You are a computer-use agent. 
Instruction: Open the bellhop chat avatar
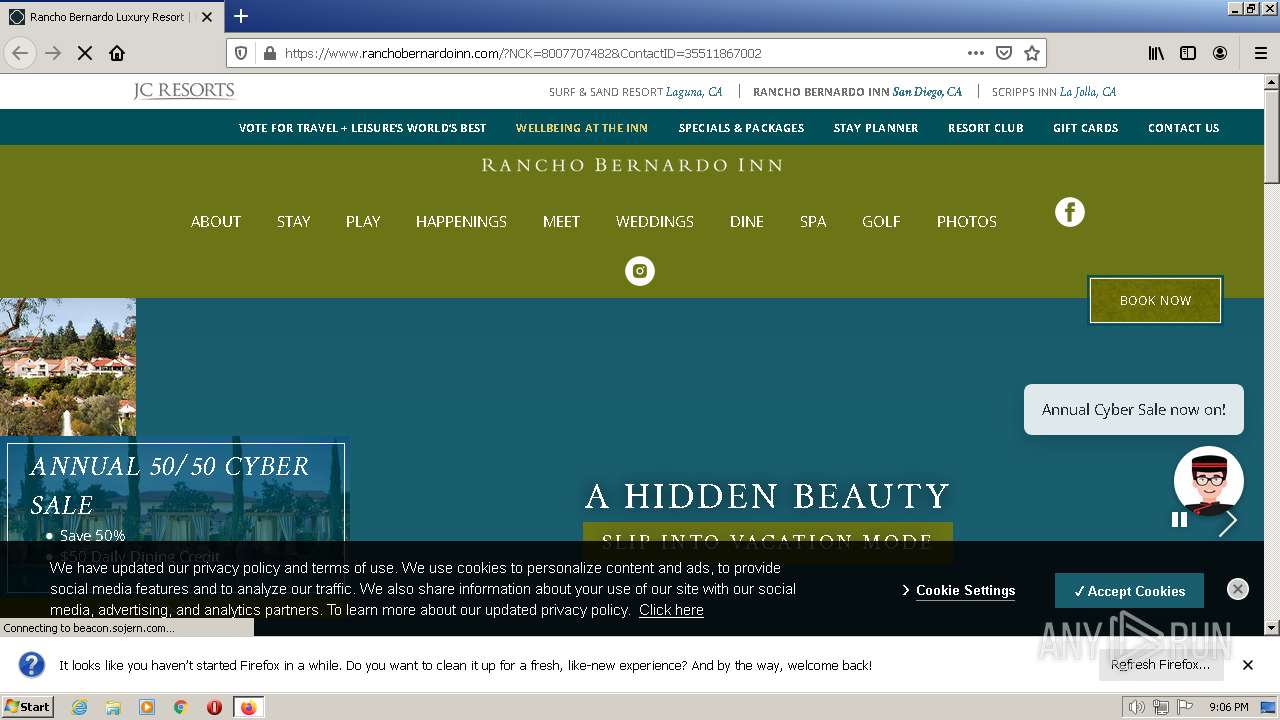(1209, 481)
